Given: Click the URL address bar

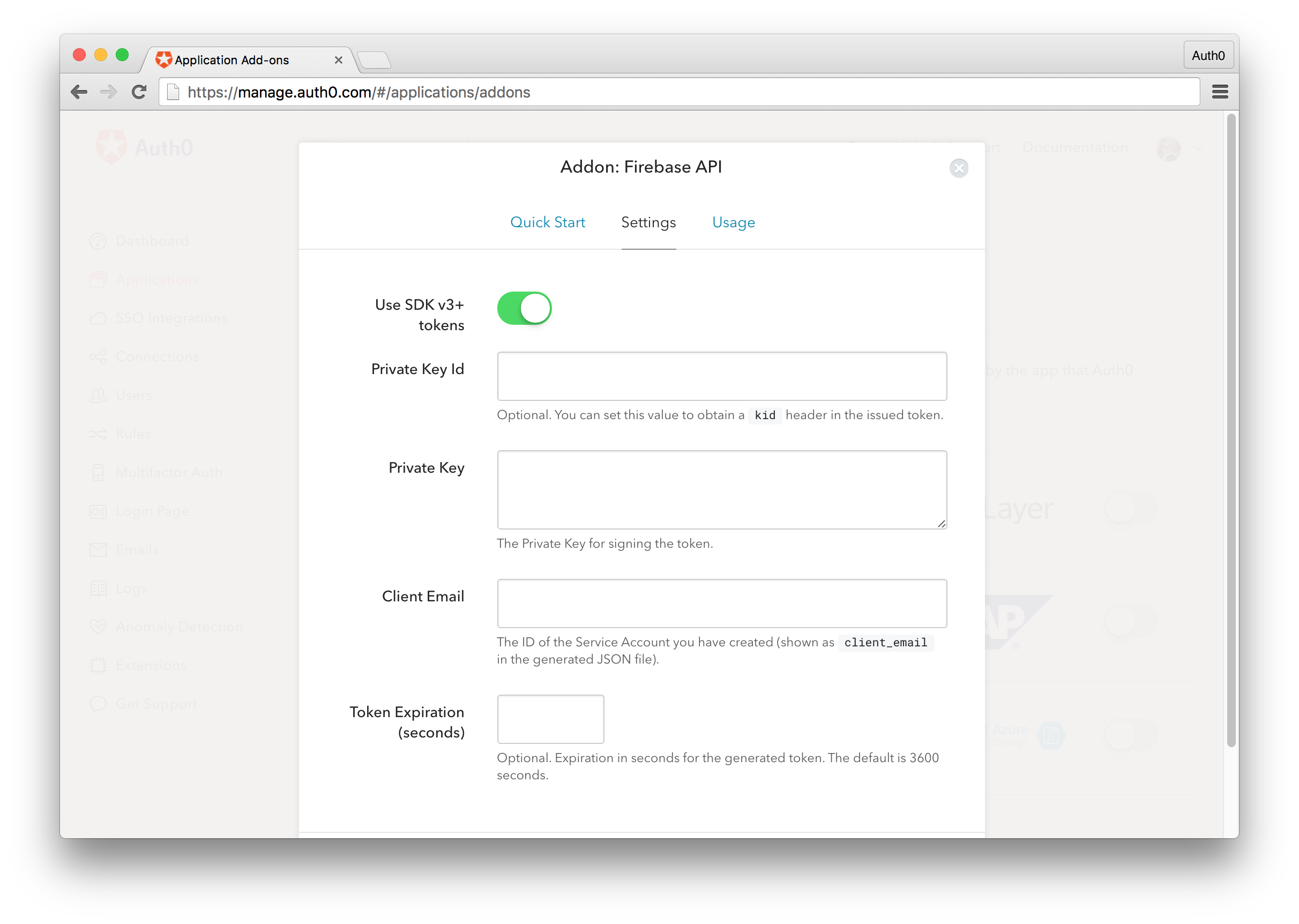Looking at the screenshot, I should point(683,92).
